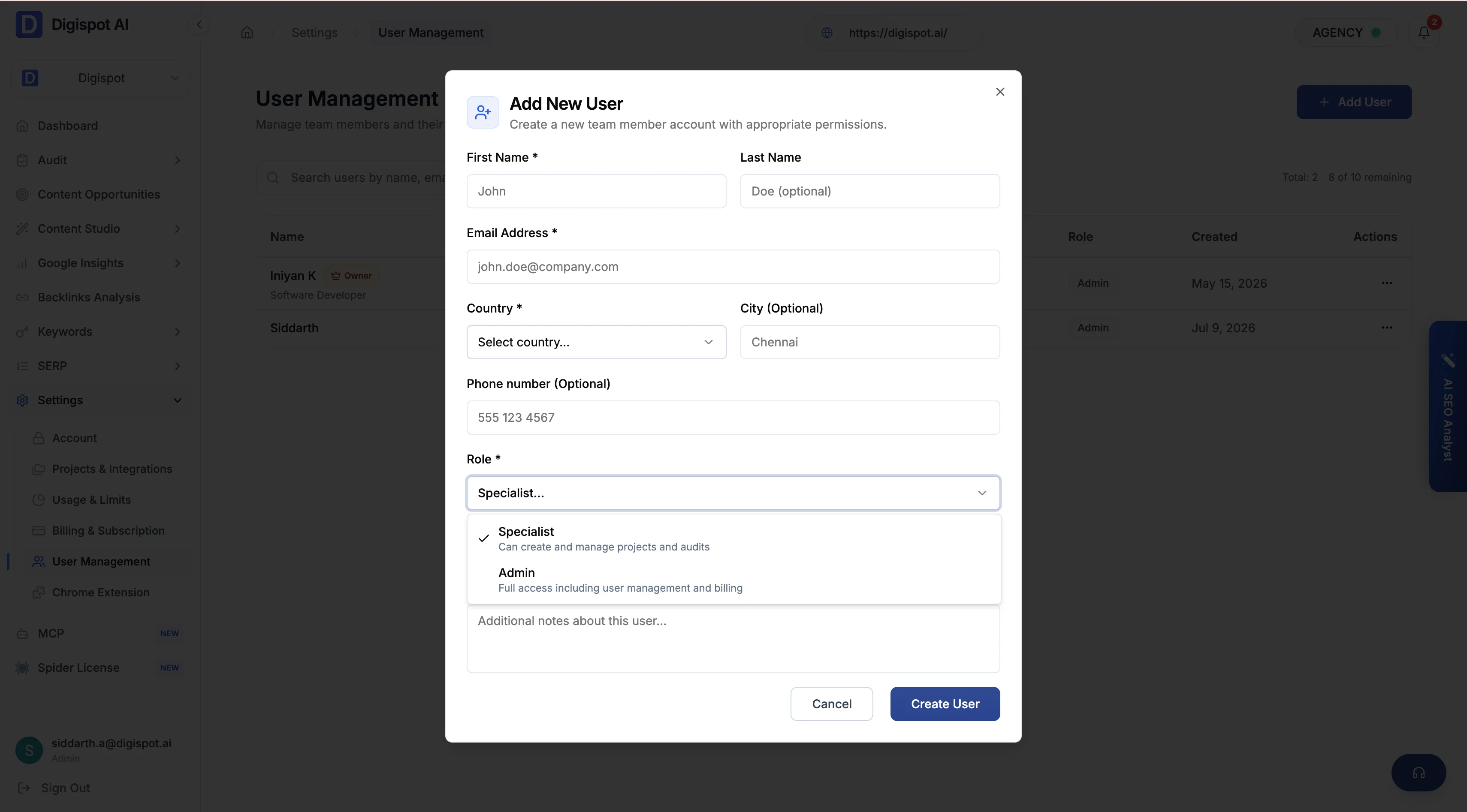Focus the Email Address input field
The width and height of the screenshot is (1467, 812).
tap(733, 267)
